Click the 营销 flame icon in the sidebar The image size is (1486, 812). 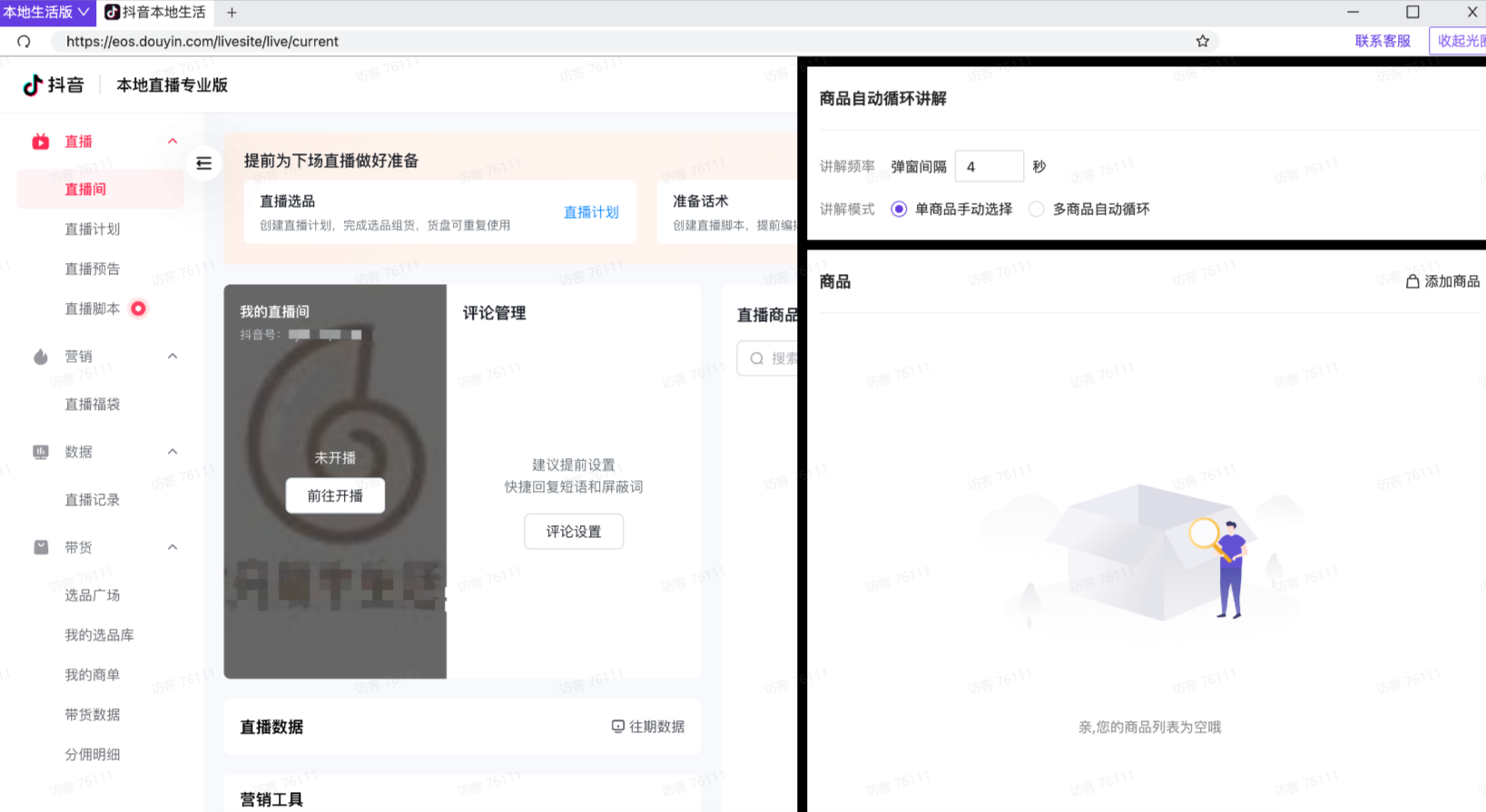pos(41,357)
